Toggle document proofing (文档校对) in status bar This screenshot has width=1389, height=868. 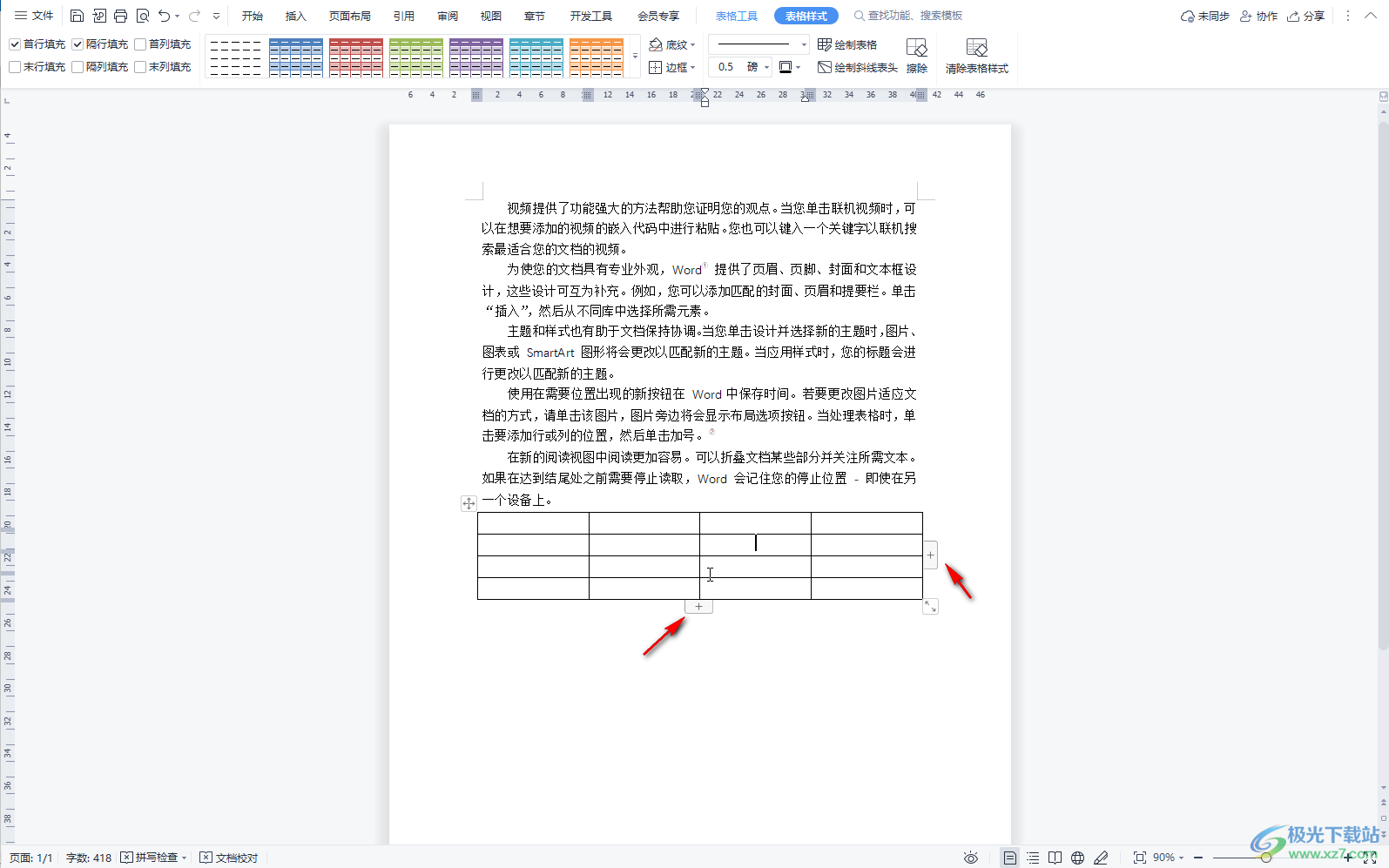click(x=229, y=858)
